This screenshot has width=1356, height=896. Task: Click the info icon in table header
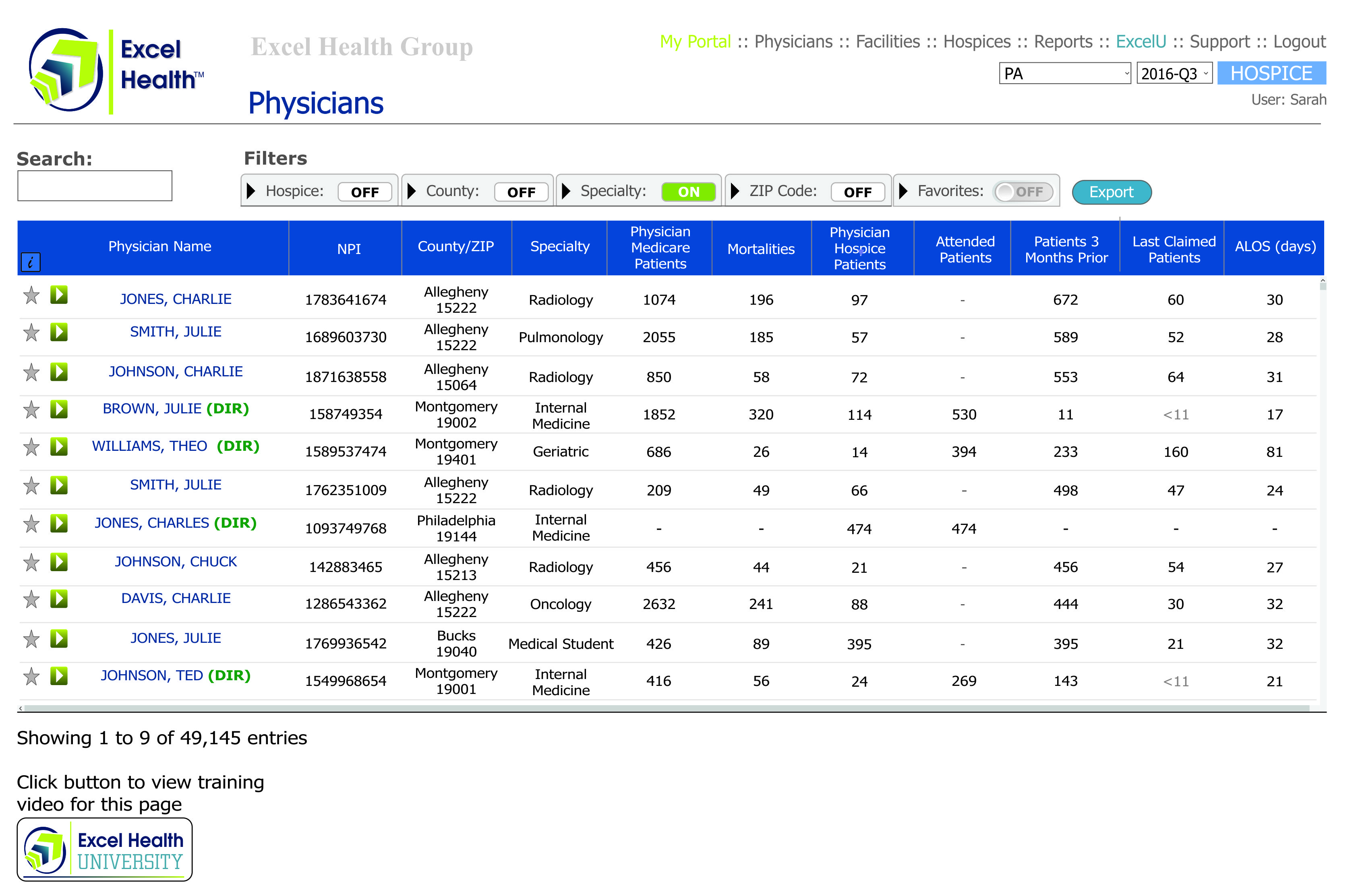coord(30,262)
